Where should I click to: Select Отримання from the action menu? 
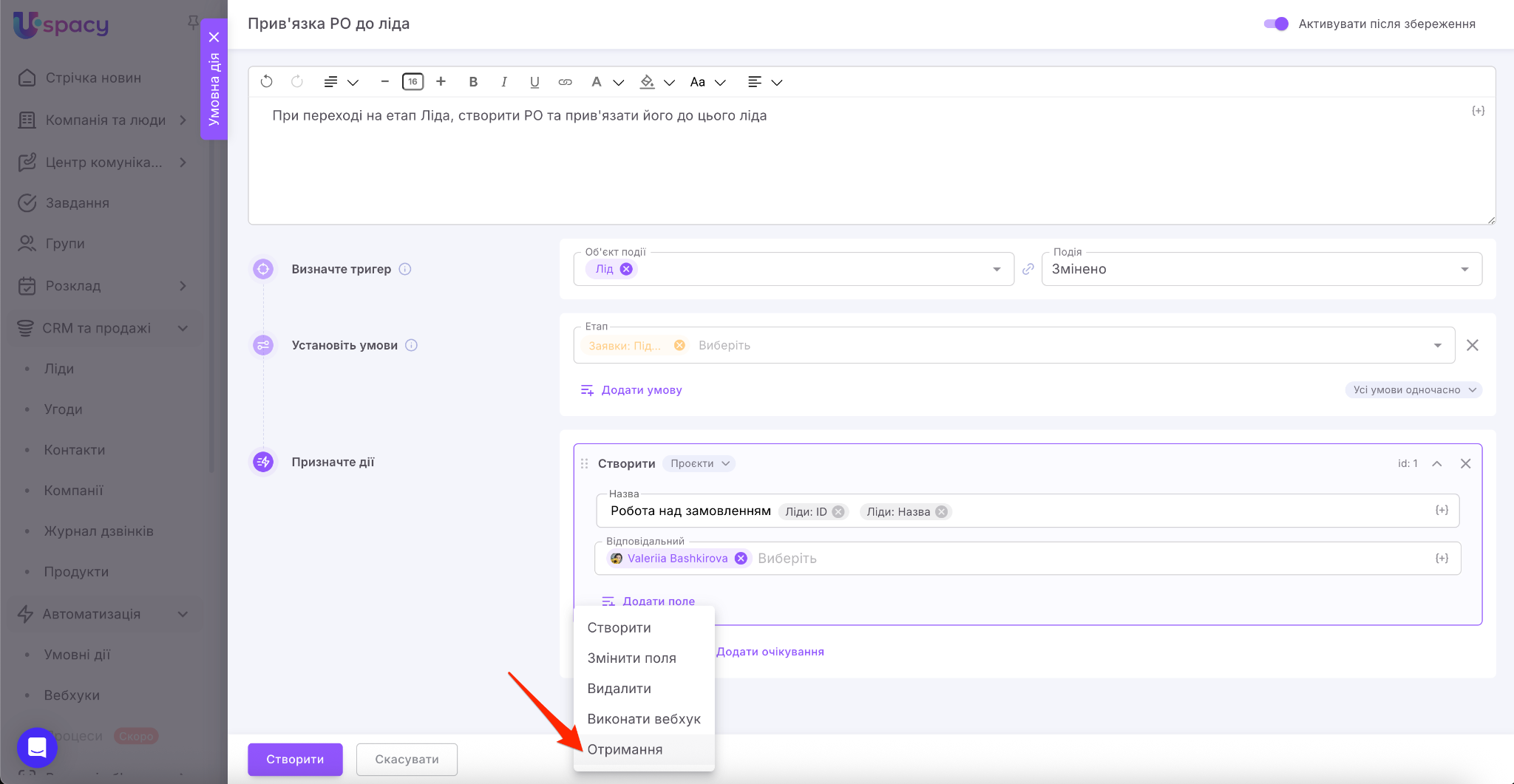pyautogui.click(x=625, y=749)
